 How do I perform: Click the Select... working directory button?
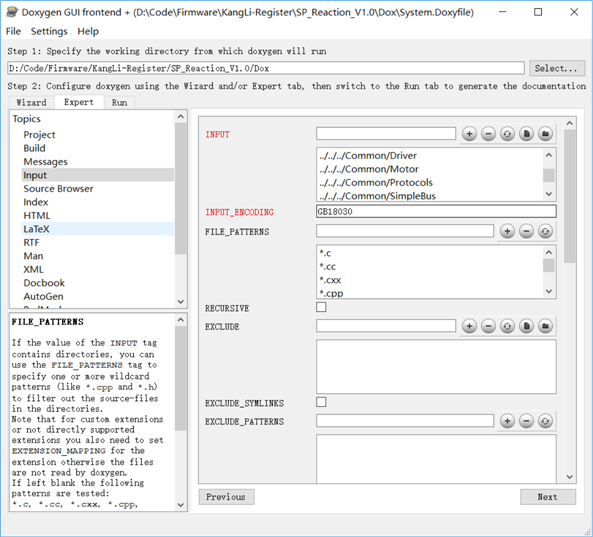click(556, 68)
